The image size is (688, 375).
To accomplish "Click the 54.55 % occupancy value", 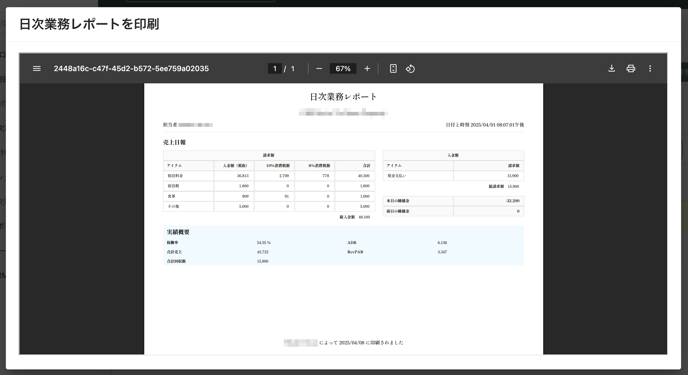I will point(264,243).
